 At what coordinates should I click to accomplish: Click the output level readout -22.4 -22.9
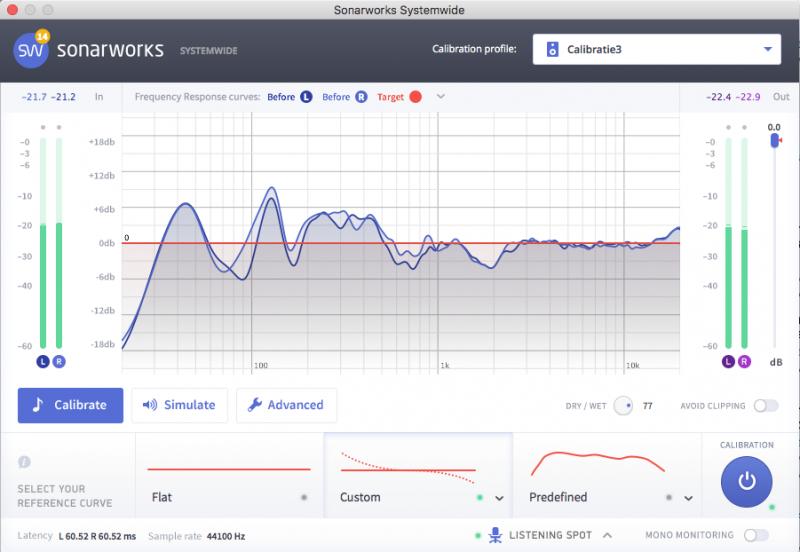[x=733, y=97]
